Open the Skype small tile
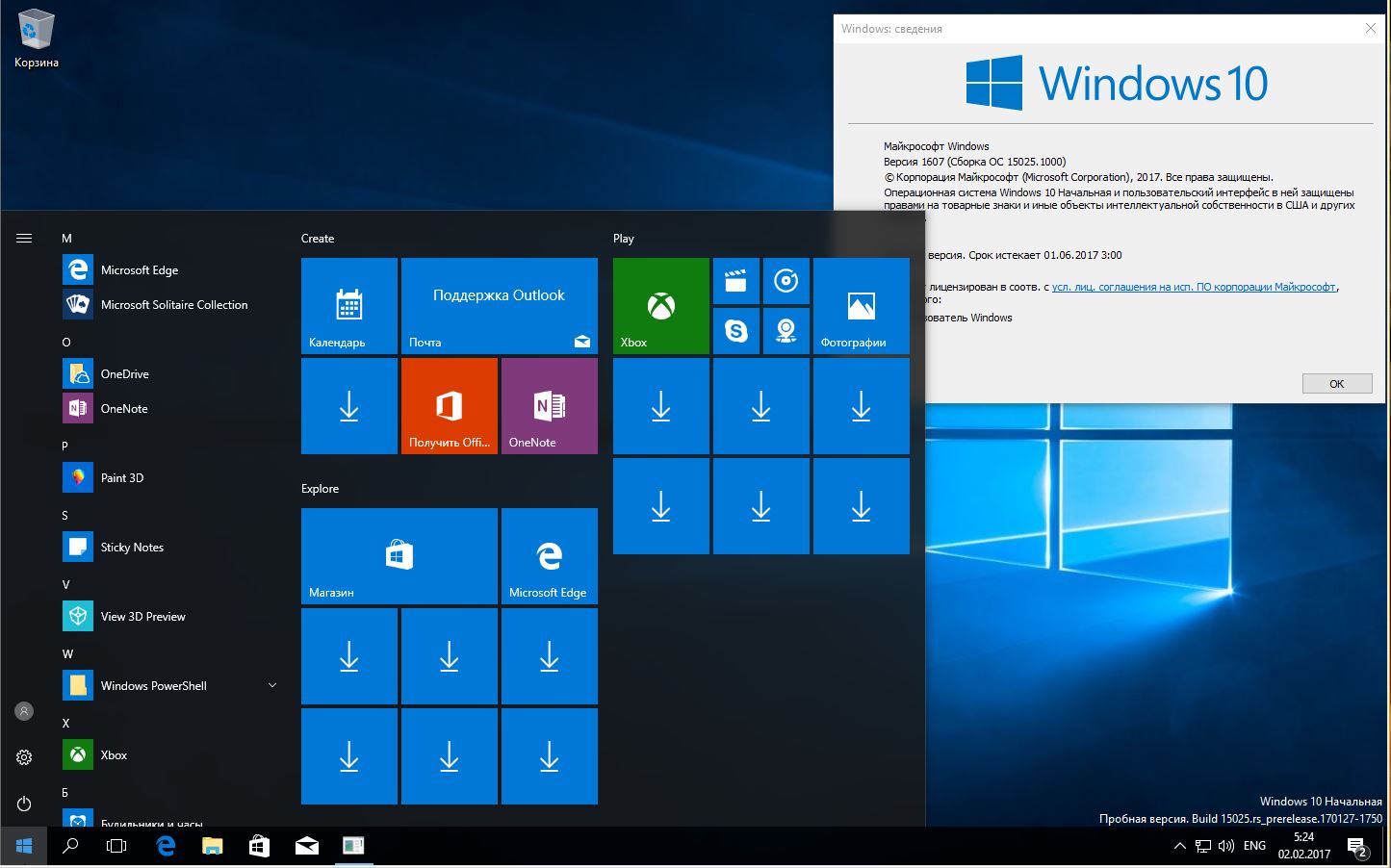Image resolution: width=1391 pixels, height=868 pixels. click(x=736, y=331)
